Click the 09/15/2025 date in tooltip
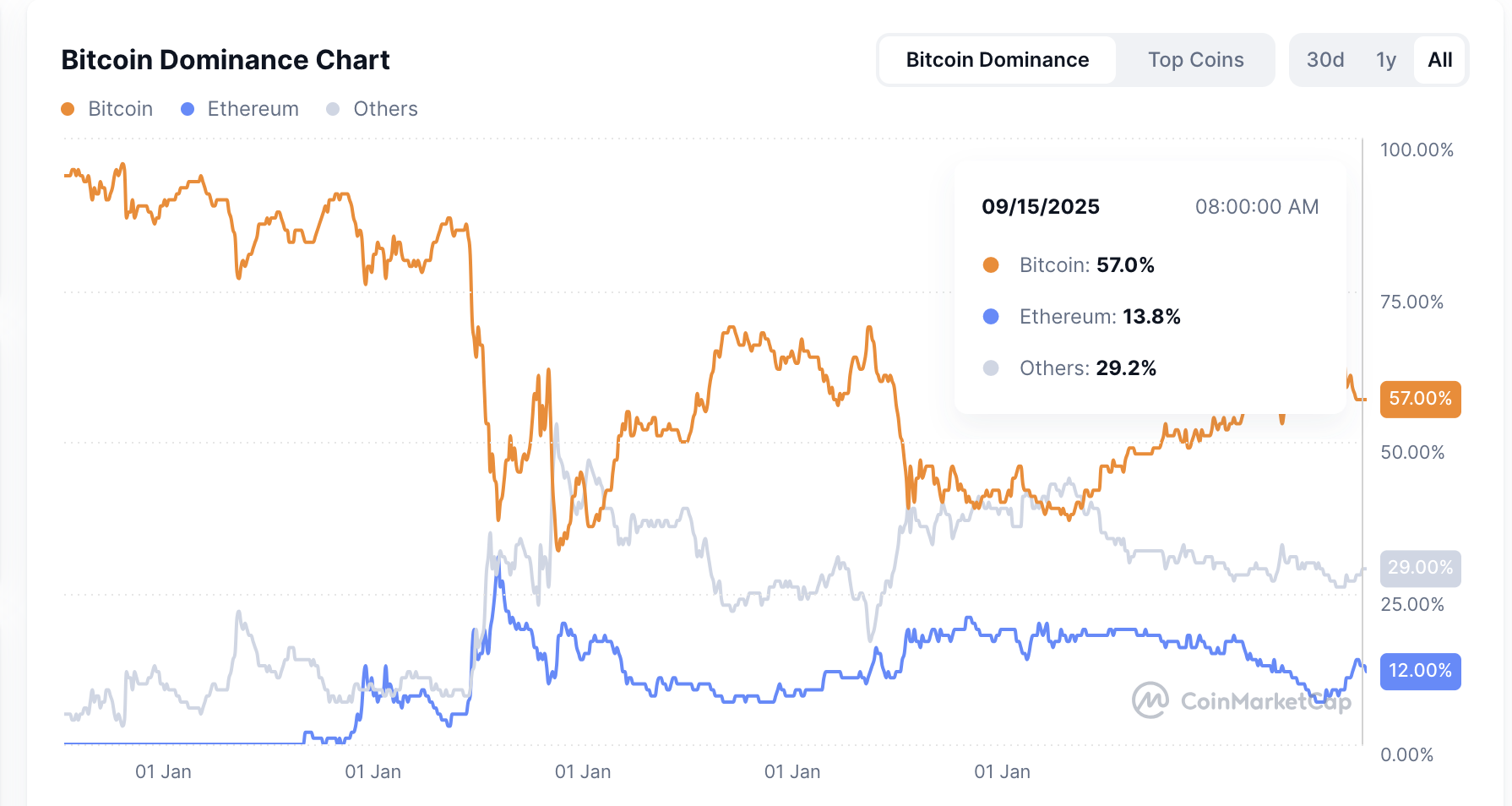 click(1040, 207)
